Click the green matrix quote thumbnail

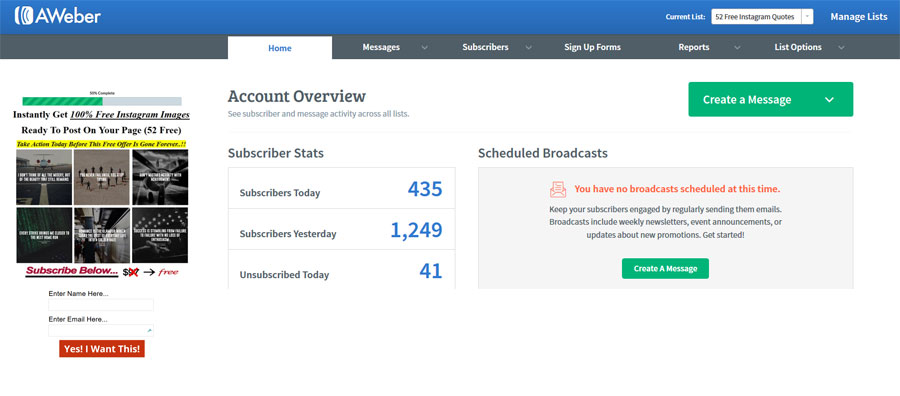point(44,235)
